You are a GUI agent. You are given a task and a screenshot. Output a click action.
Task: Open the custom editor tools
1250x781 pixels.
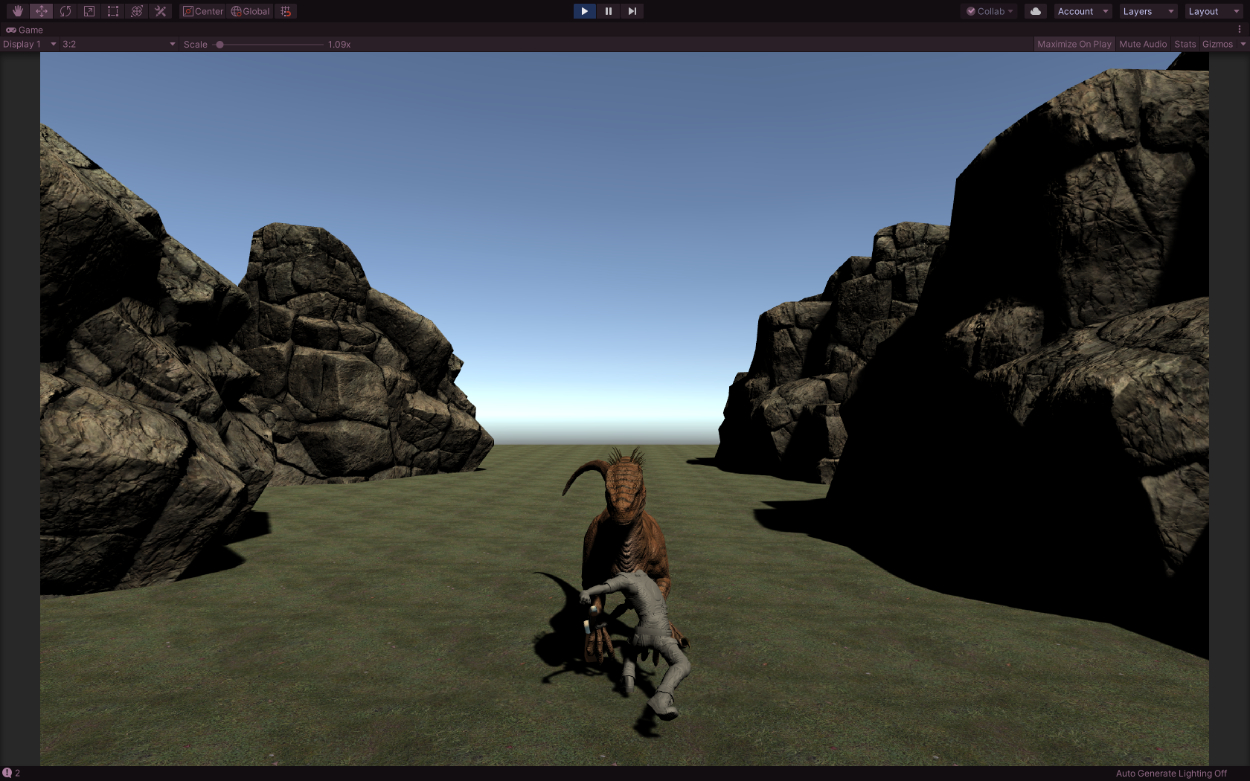click(x=160, y=11)
